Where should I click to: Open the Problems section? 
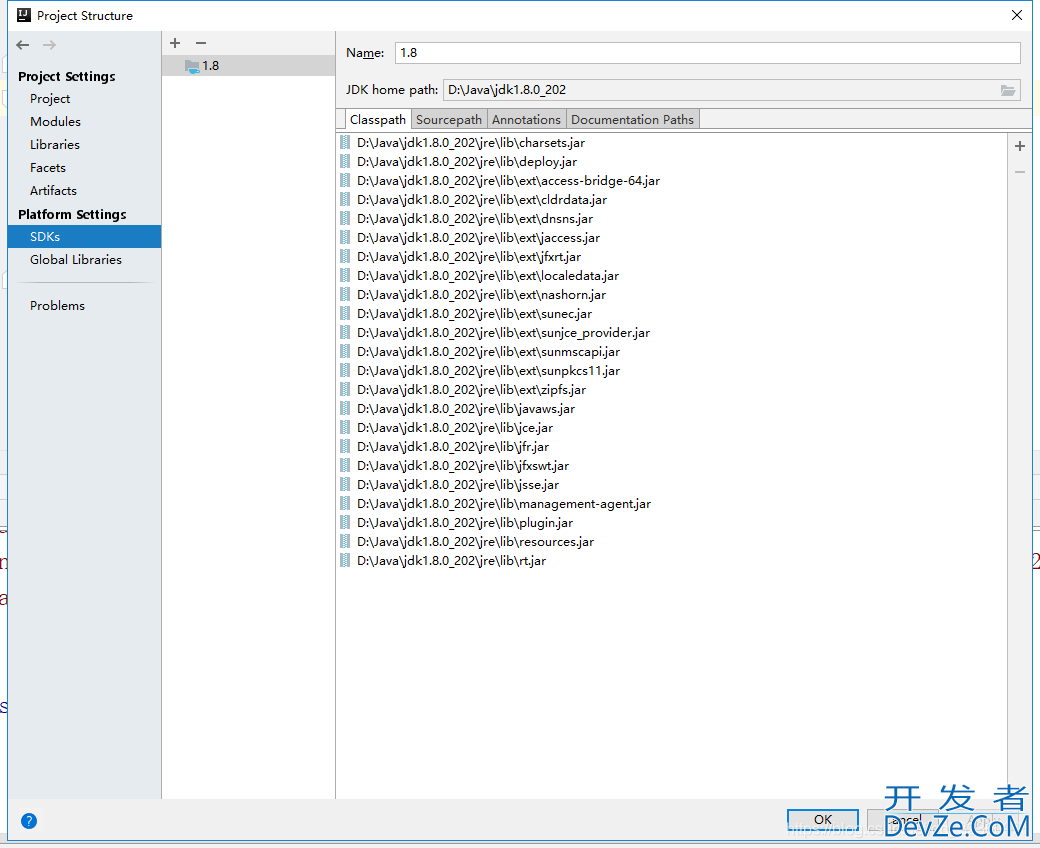[57, 306]
